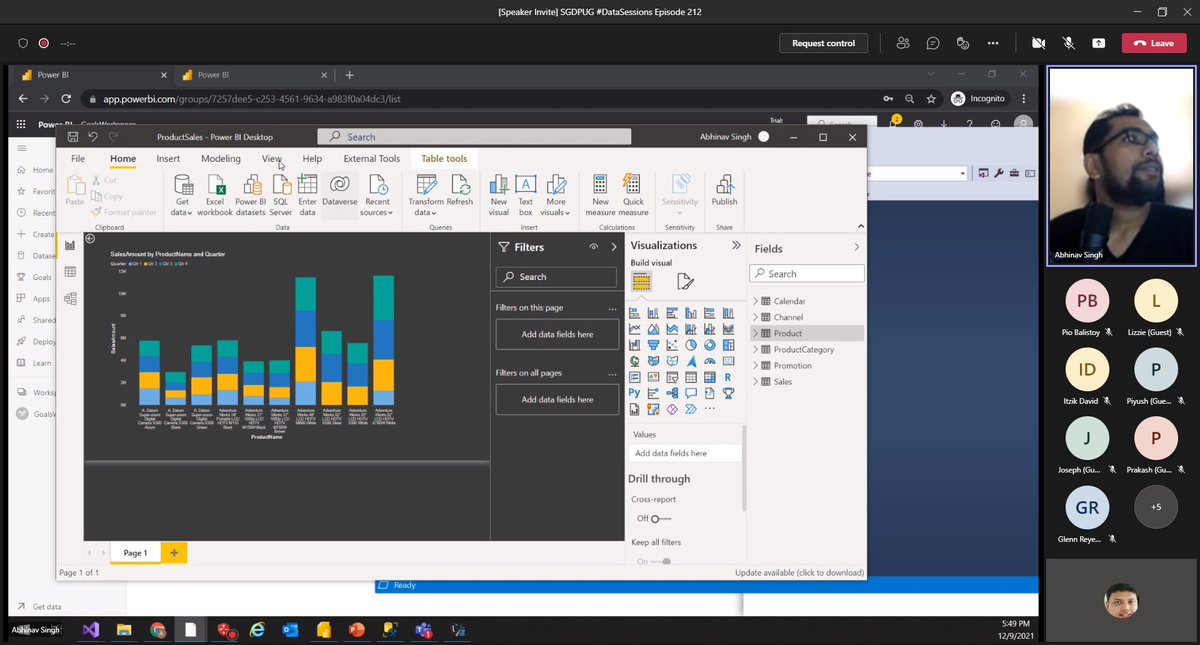Viewport: 1200px width, 645px height.
Task: Open Table tools ribbon tab
Action: pos(444,158)
